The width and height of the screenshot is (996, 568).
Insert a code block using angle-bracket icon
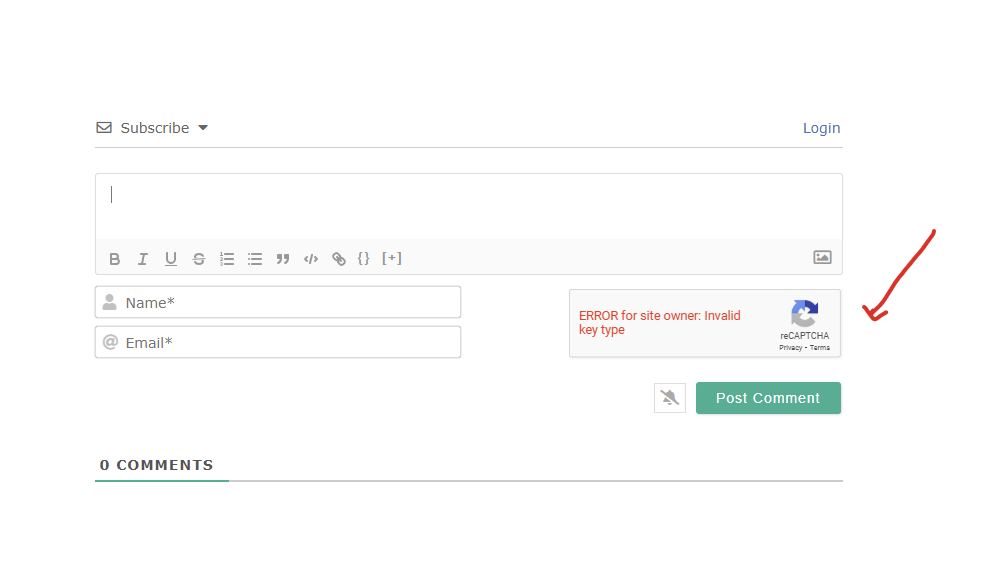[311, 259]
